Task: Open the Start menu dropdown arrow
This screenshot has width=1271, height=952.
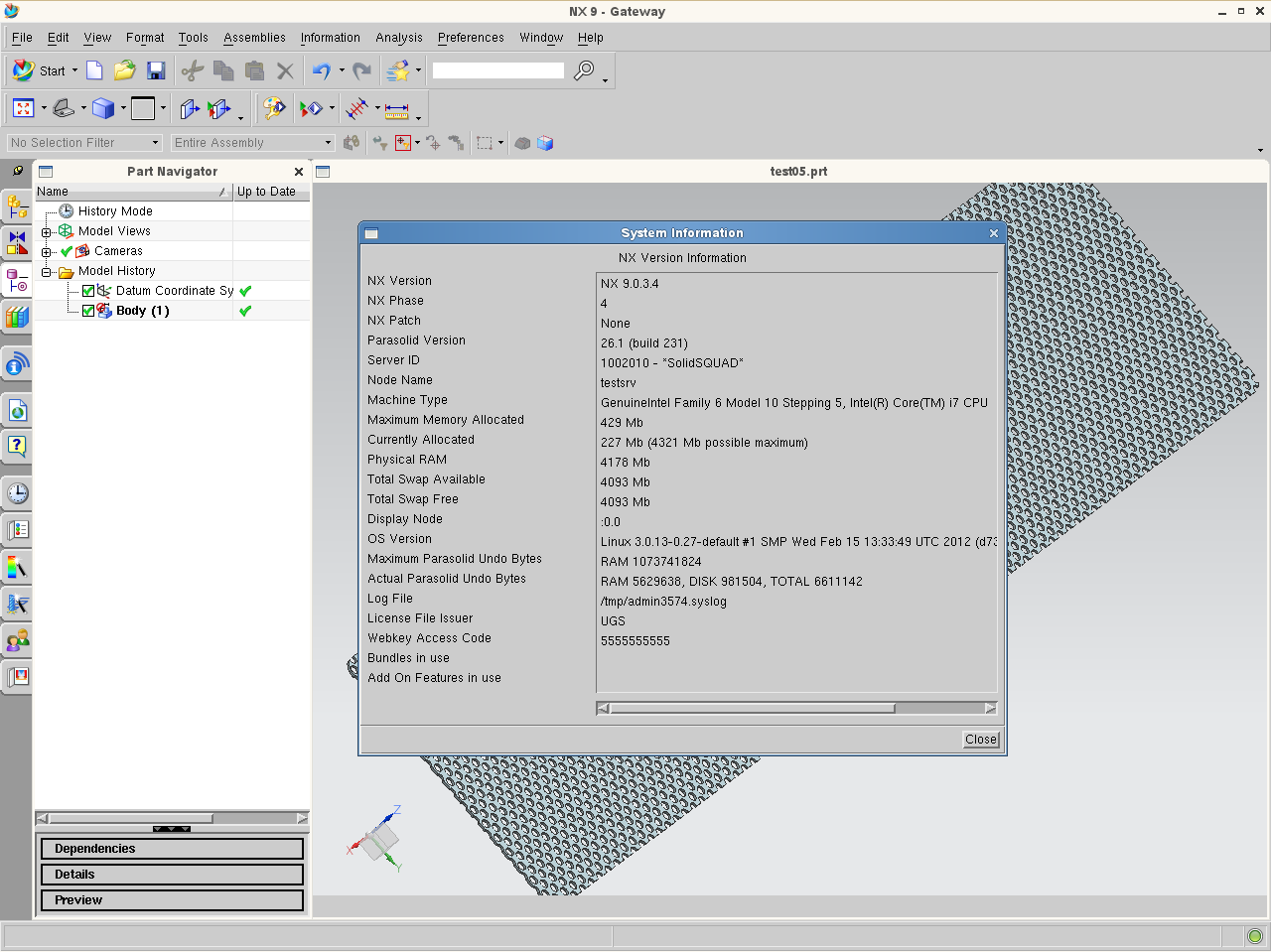Action: [x=74, y=70]
